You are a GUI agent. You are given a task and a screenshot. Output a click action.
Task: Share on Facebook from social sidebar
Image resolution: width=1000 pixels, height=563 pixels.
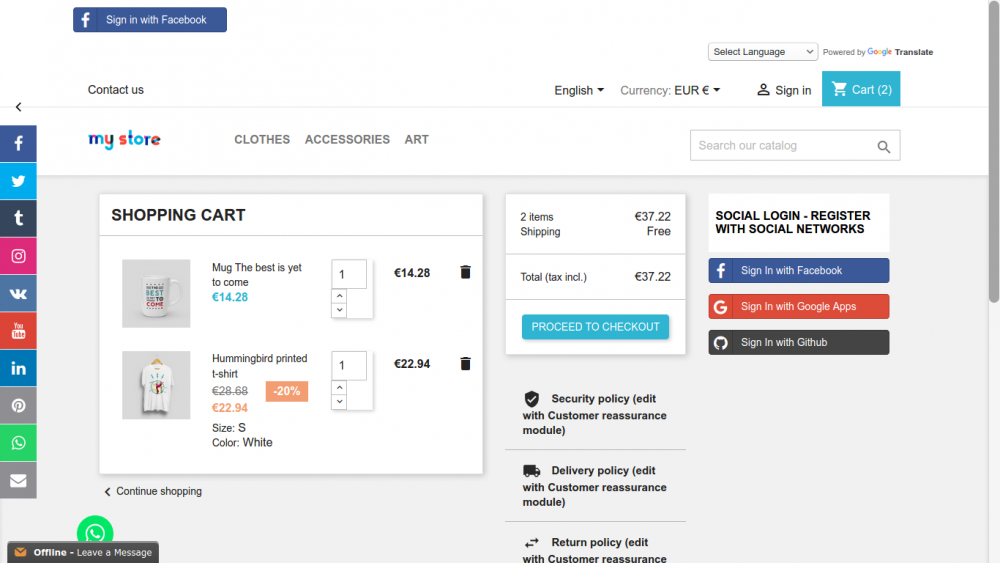pos(18,144)
